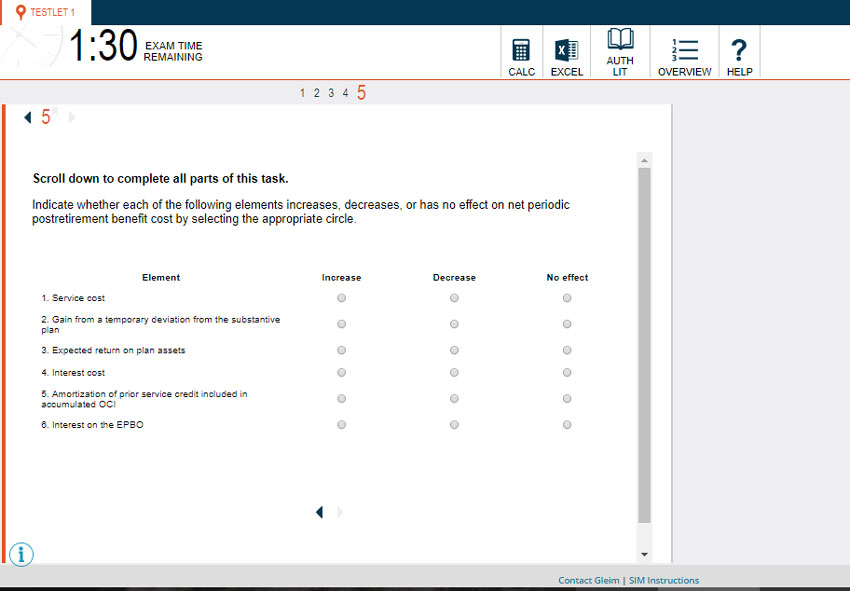Choose Increase for Interest cost
This screenshot has height=591, width=850.
click(341, 373)
